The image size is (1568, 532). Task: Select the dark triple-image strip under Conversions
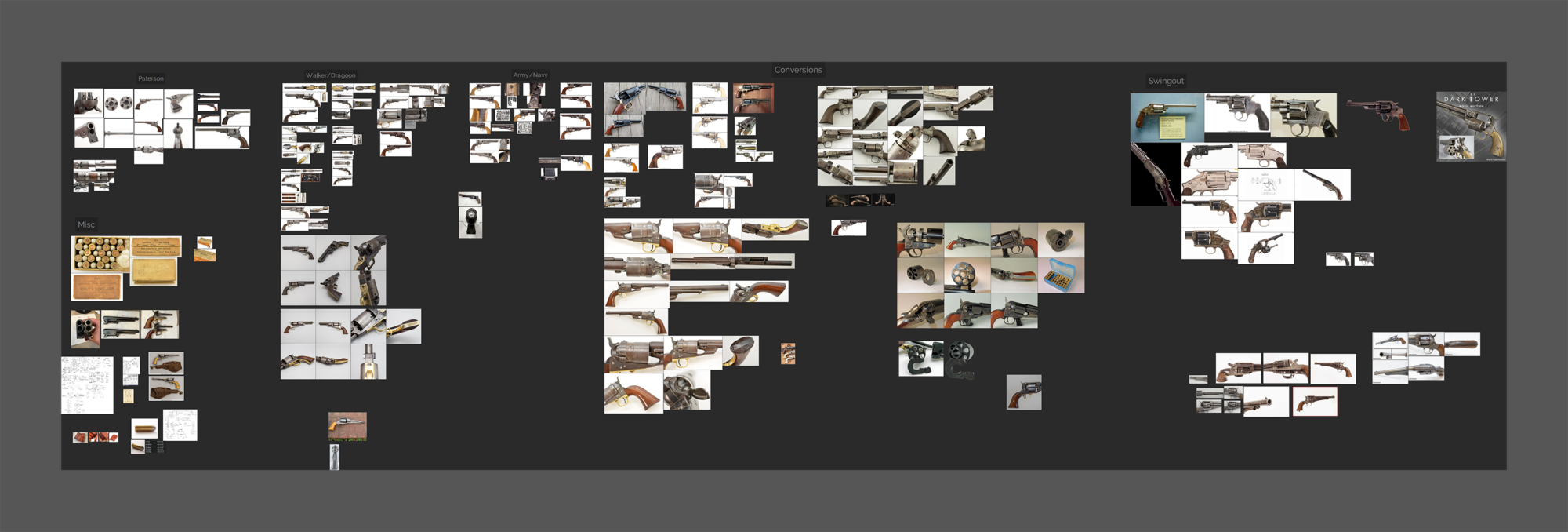pyautogui.click(x=860, y=200)
